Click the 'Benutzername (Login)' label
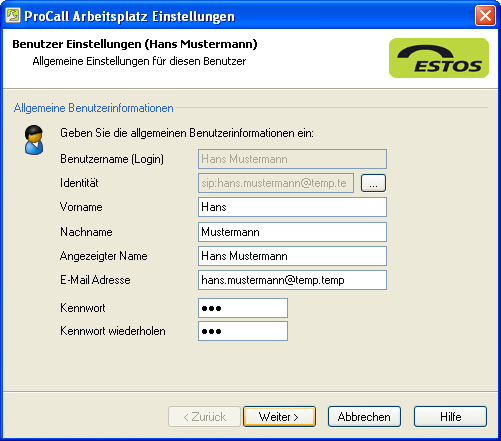The image size is (501, 441). click(x=112, y=159)
